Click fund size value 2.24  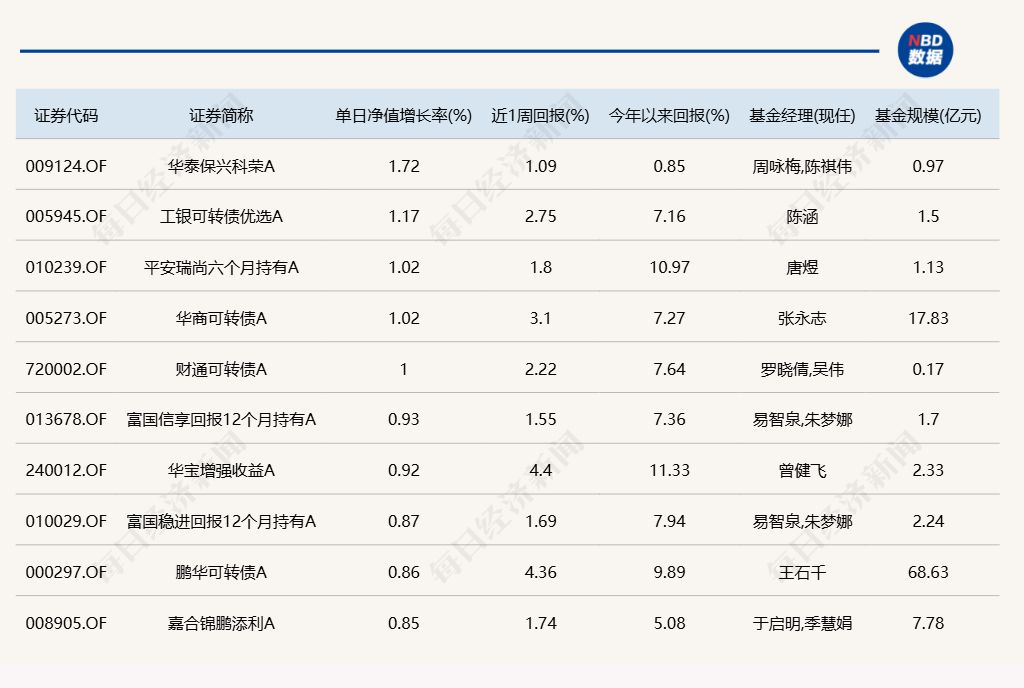click(928, 522)
